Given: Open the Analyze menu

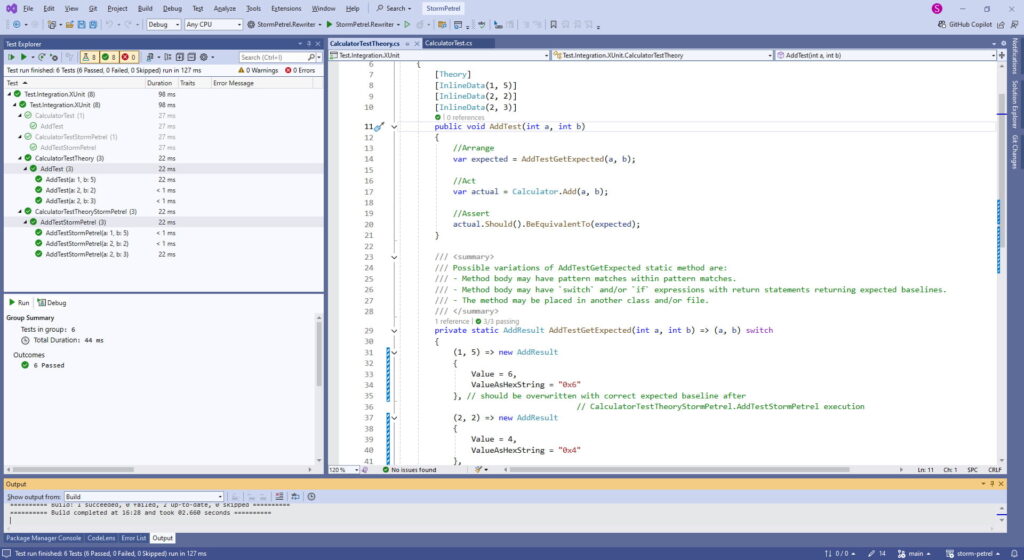Looking at the screenshot, I should click(x=224, y=8).
